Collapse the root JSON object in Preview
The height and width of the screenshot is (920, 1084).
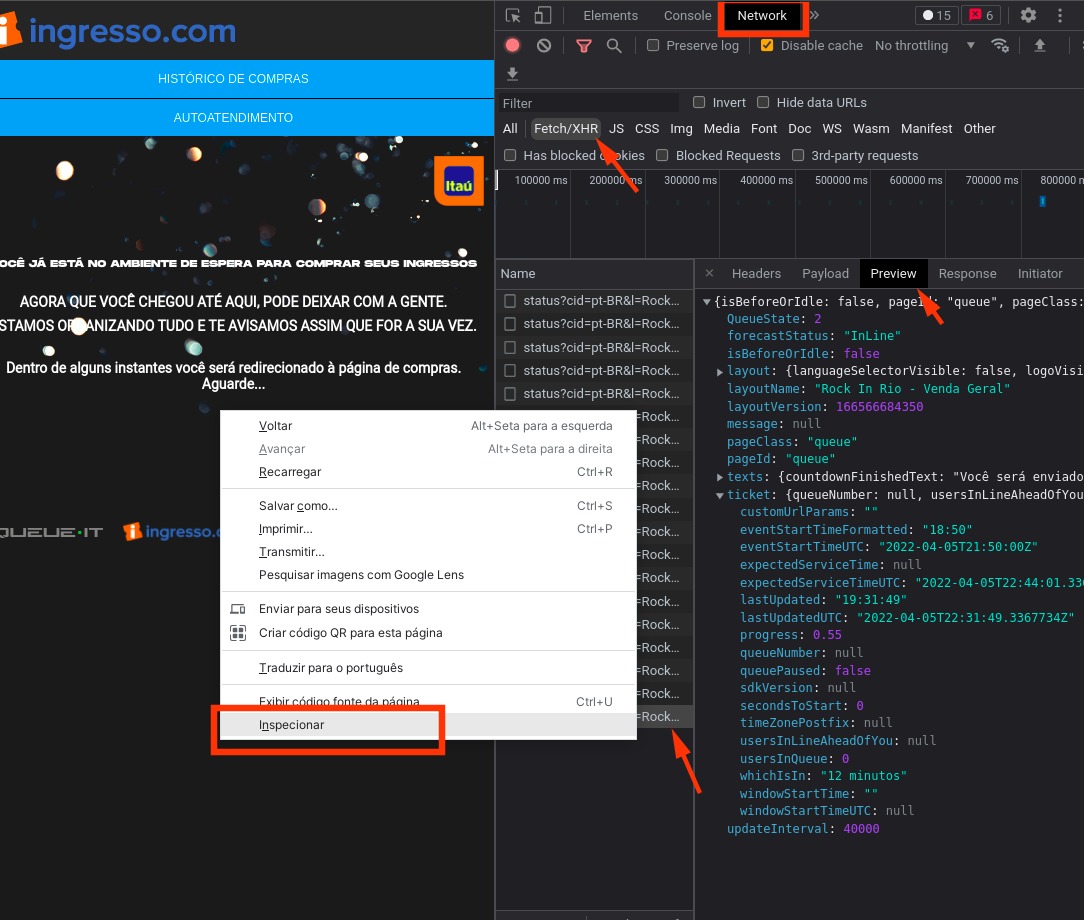click(707, 302)
